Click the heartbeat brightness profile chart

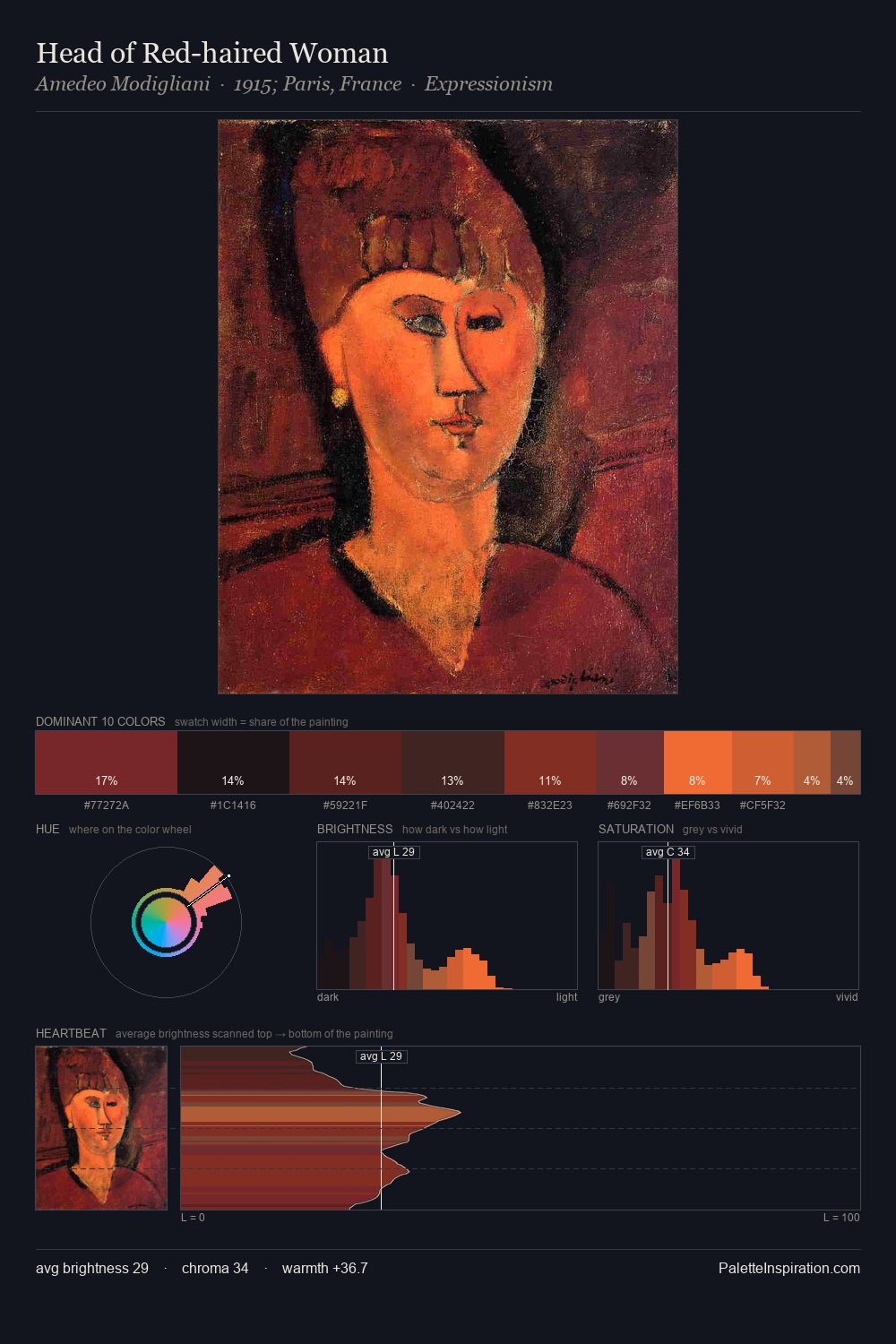point(521,1128)
